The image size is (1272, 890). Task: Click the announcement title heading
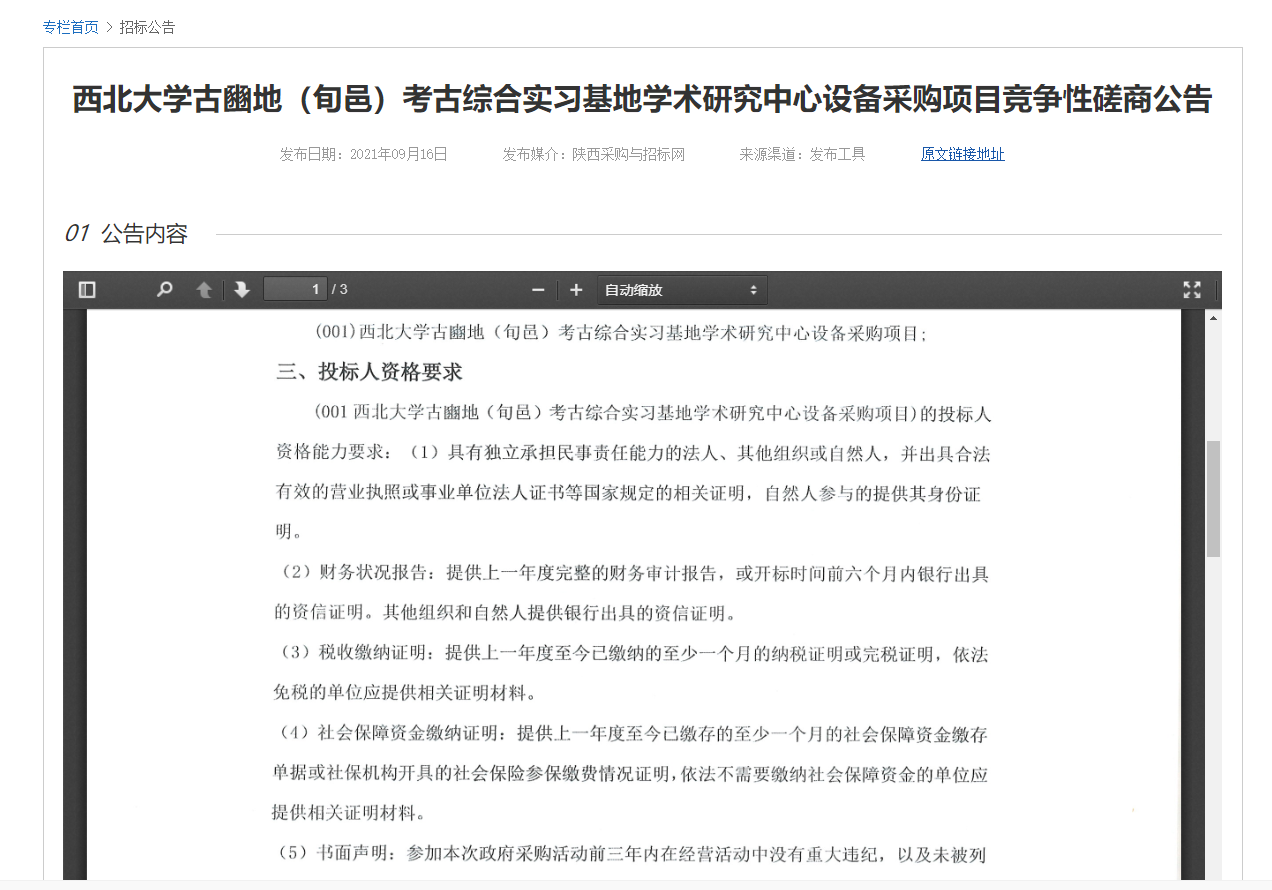pos(642,100)
